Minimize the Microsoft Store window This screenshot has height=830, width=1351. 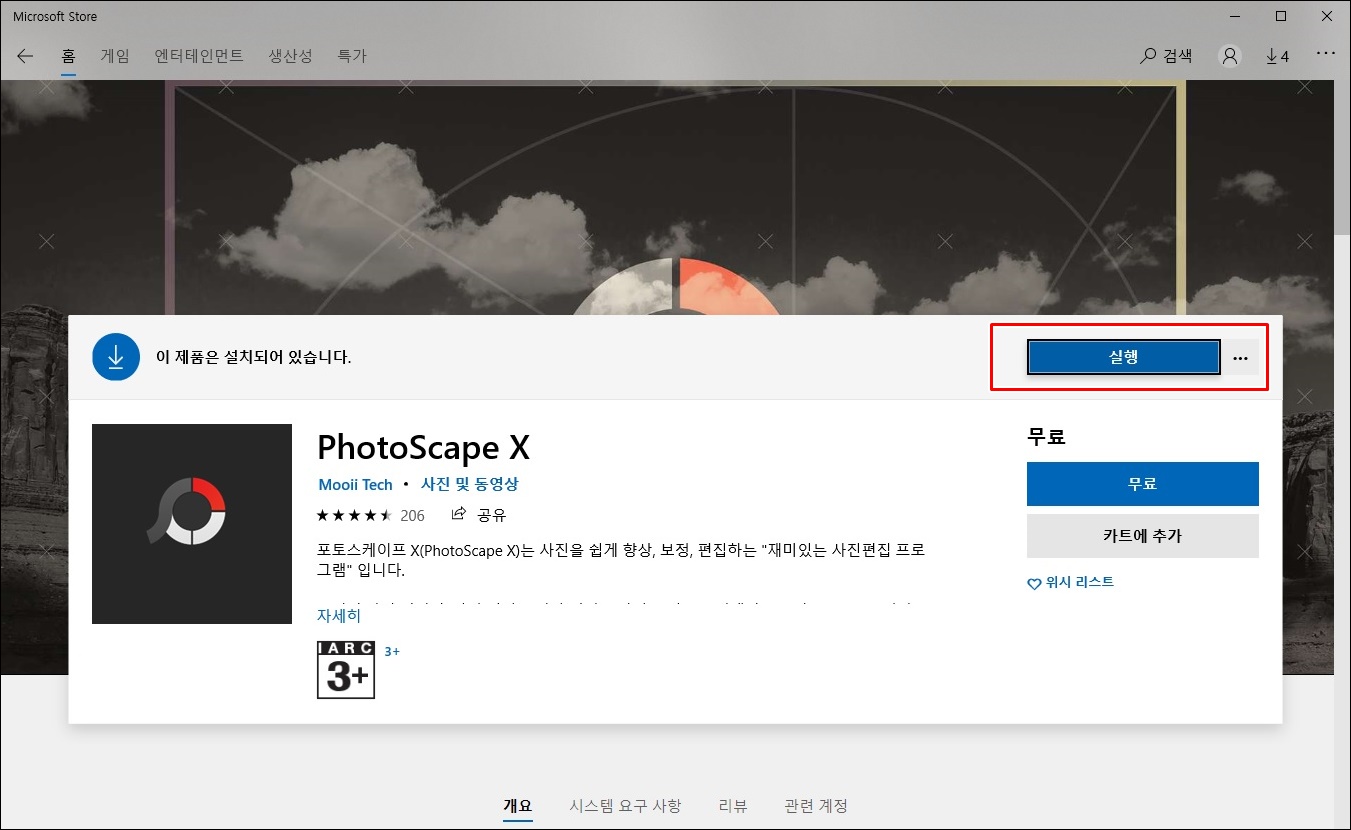[1235, 16]
